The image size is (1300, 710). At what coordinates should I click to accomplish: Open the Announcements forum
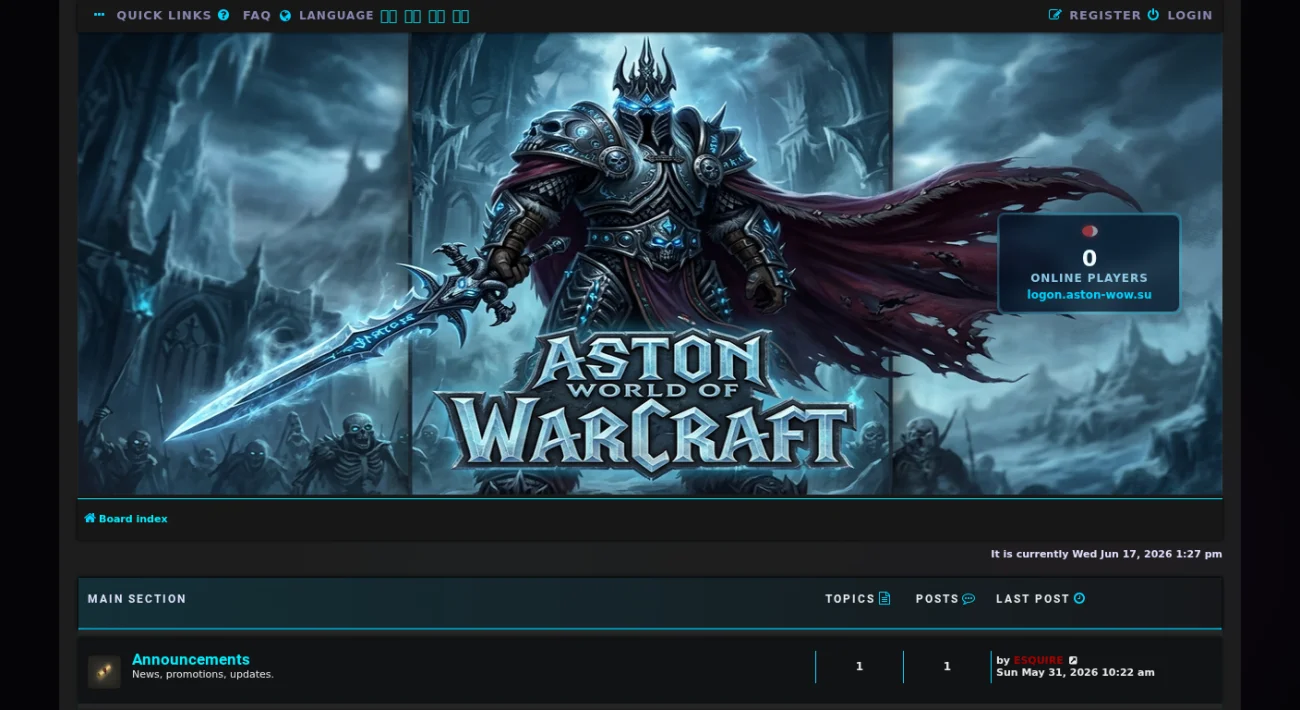[191, 660]
